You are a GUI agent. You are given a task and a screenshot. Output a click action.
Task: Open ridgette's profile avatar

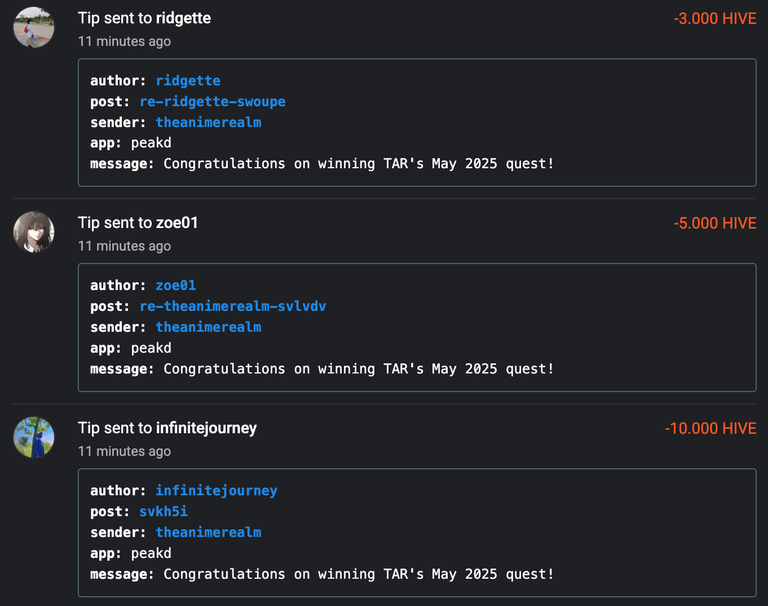click(x=34, y=27)
